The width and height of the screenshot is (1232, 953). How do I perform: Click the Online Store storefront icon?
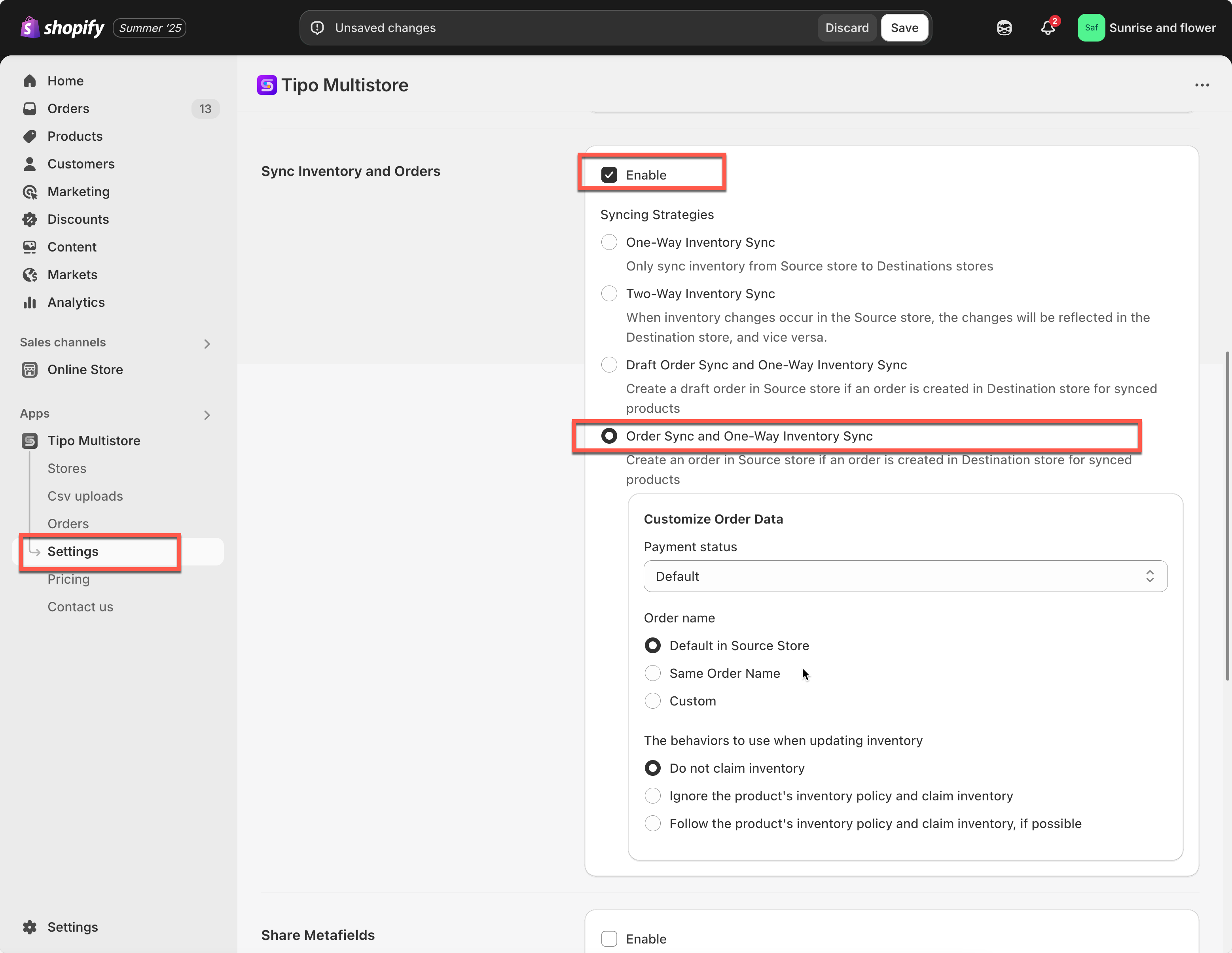click(x=30, y=370)
